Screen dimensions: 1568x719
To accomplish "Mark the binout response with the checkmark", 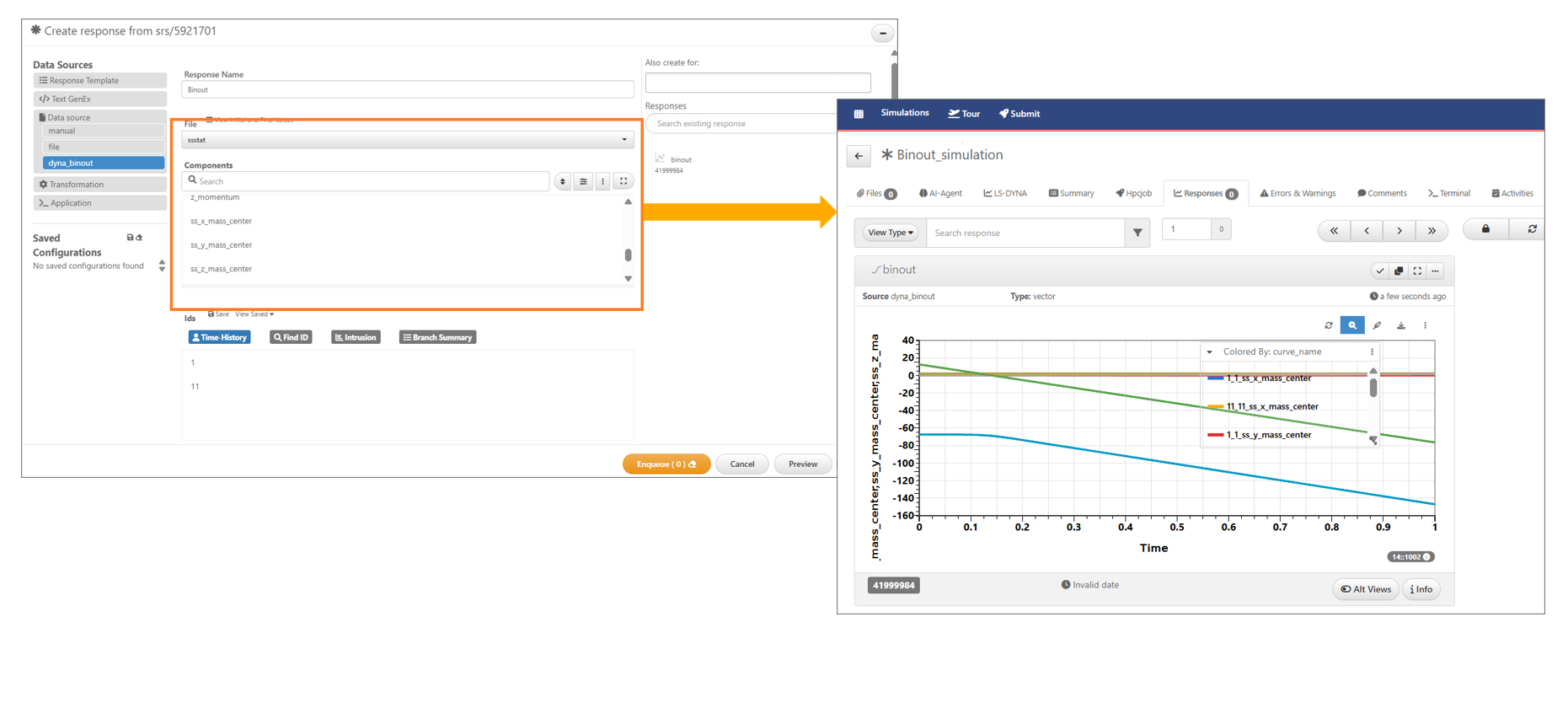I will tap(1379, 271).
